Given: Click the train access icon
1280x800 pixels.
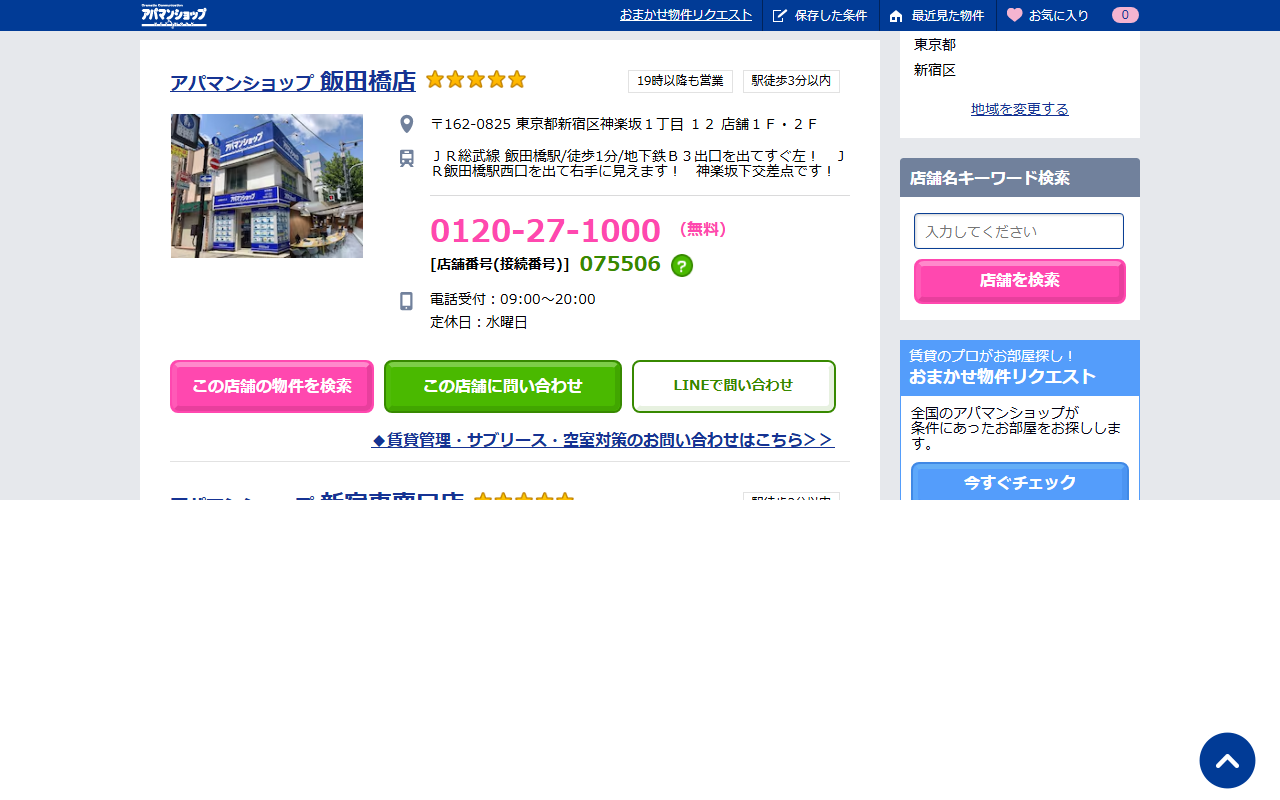Looking at the screenshot, I should pyautogui.click(x=407, y=158).
